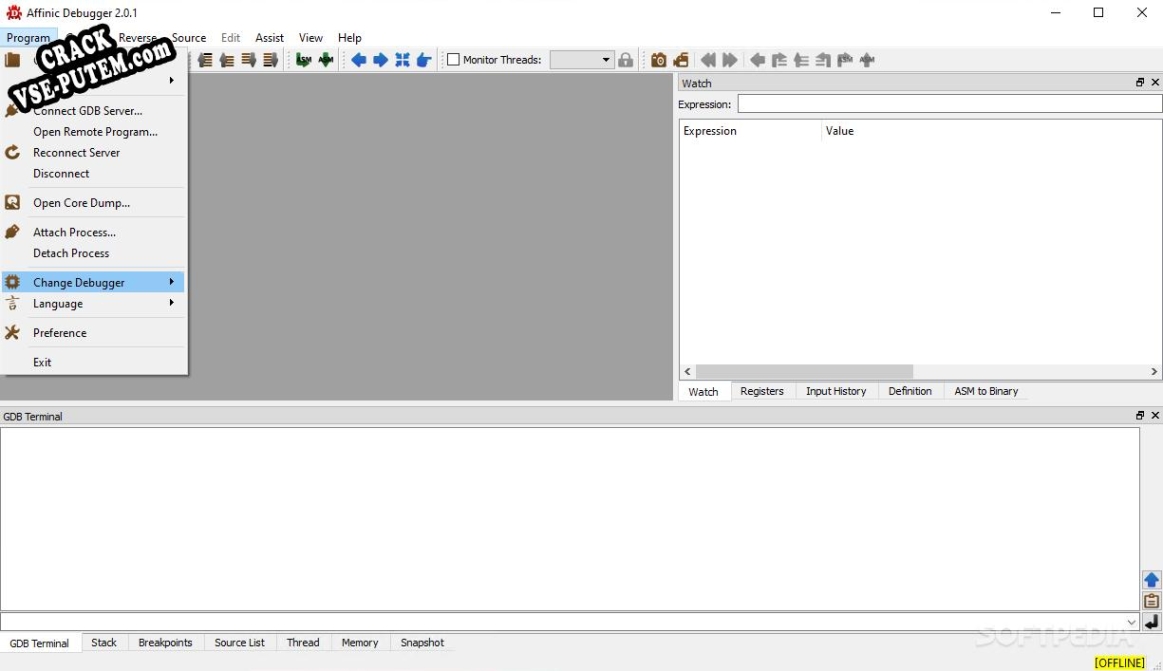Viewport: 1163px width, 671px height.
Task: Switch to the Snapshot tab
Action: click(422, 643)
